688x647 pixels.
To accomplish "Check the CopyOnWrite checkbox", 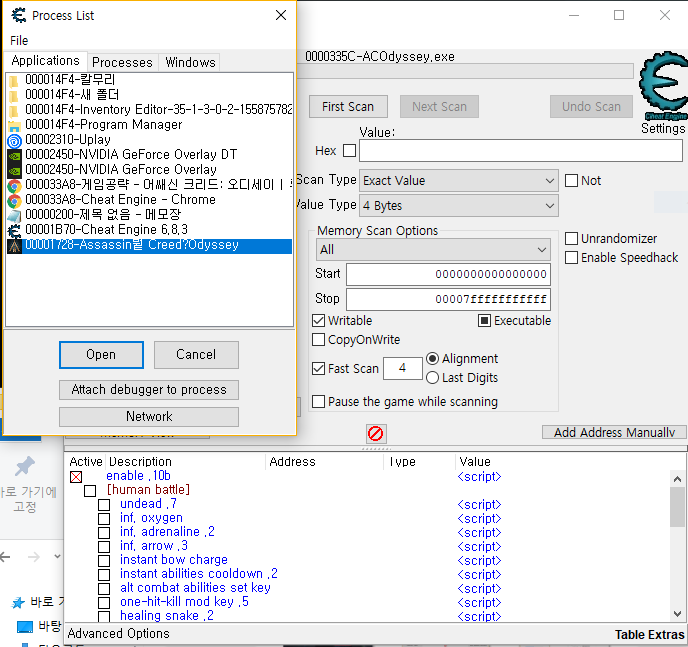I will click(319, 340).
